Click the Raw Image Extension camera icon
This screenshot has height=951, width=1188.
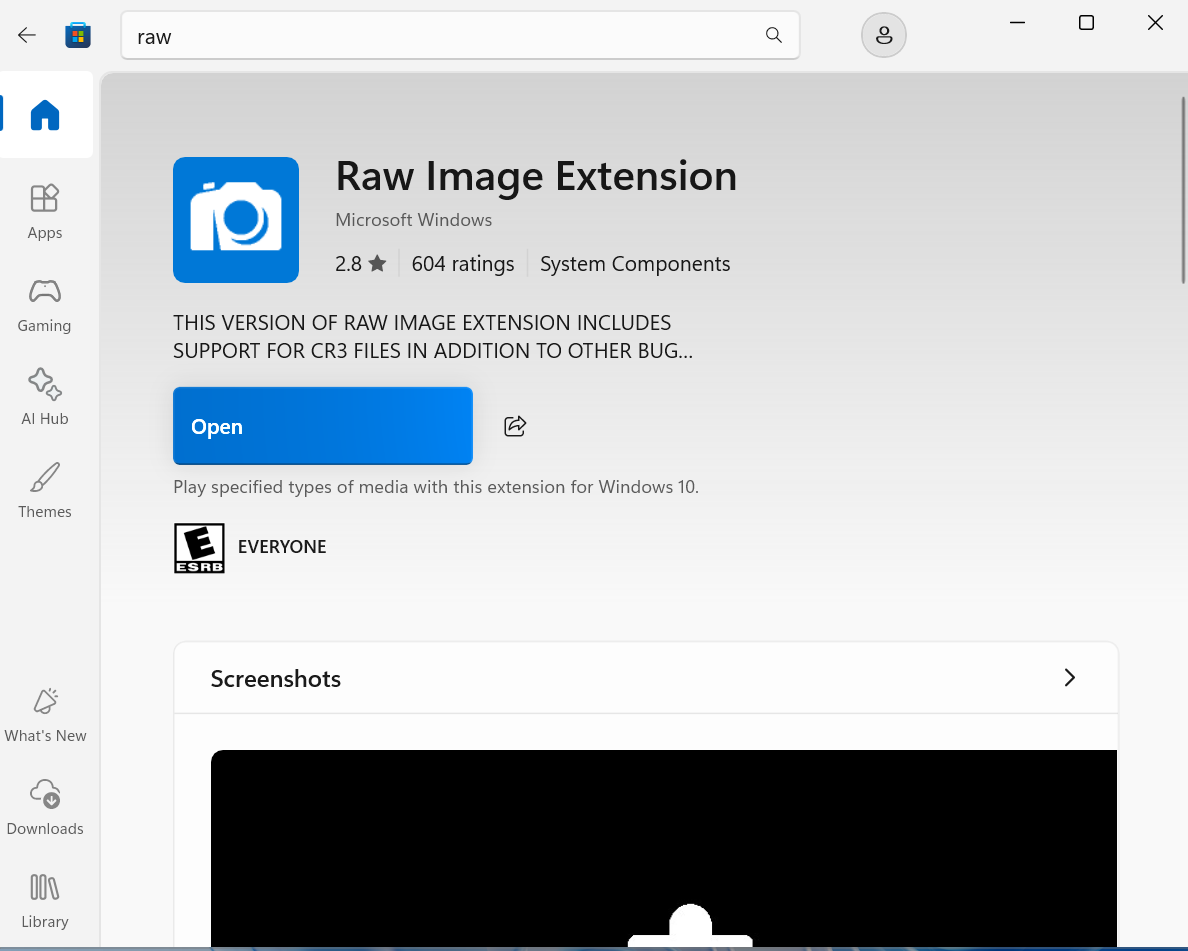coord(236,220)
